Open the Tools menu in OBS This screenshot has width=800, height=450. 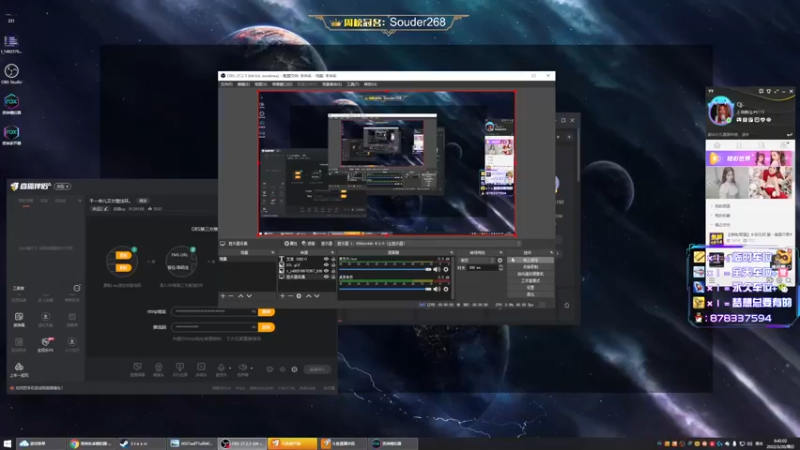pos(353,84)
